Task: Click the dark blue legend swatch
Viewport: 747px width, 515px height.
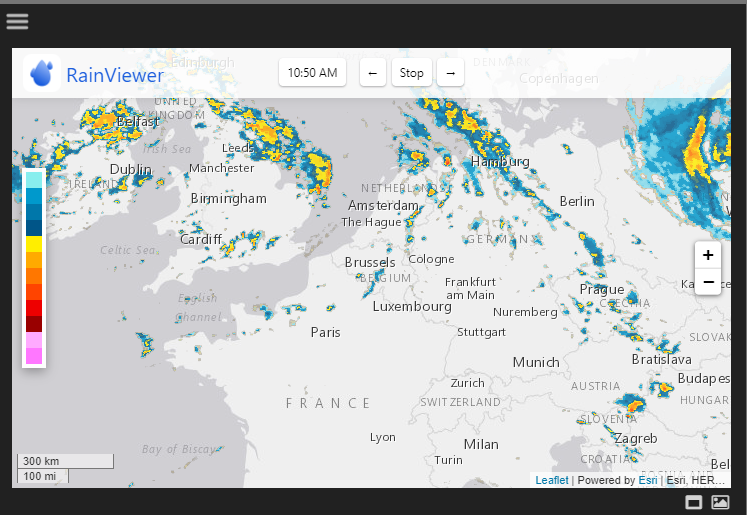Action: tap(34, 228)
